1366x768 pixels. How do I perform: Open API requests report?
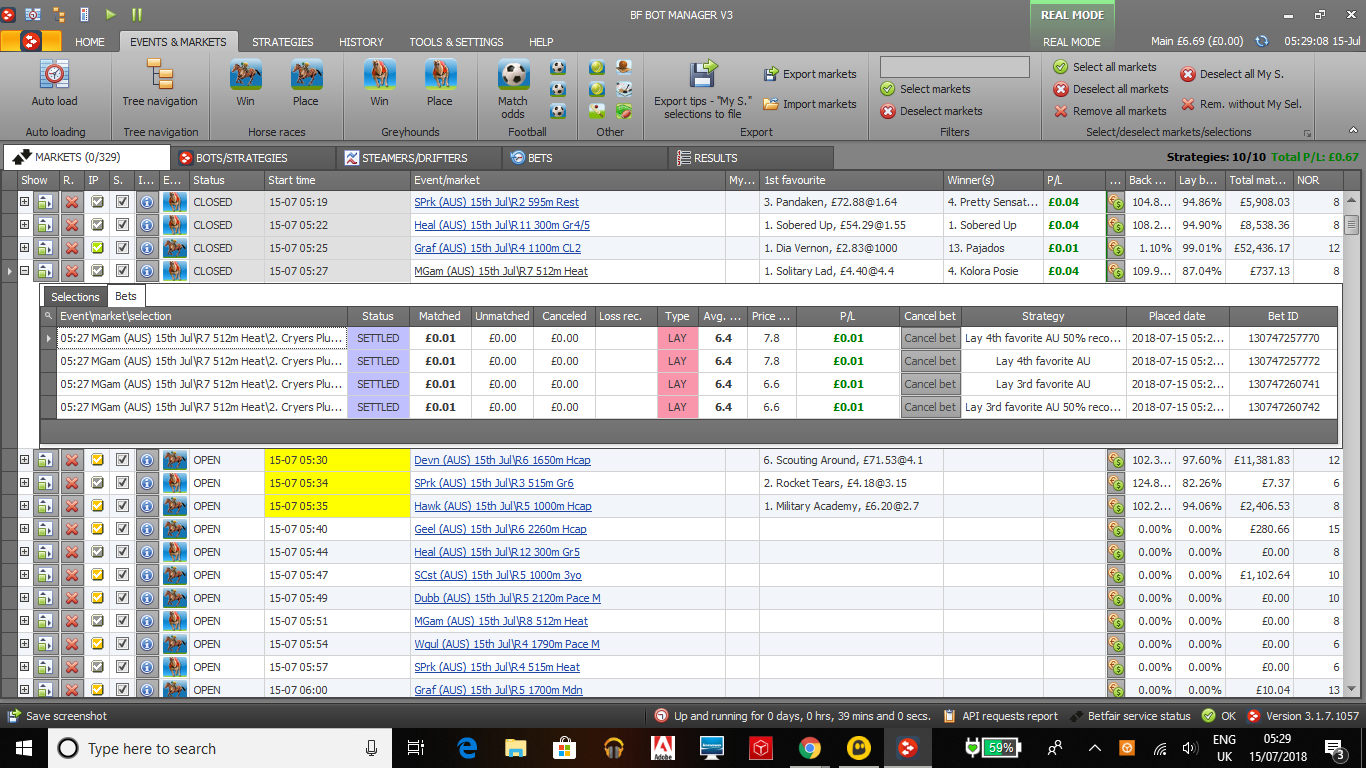click(1000, 716)
